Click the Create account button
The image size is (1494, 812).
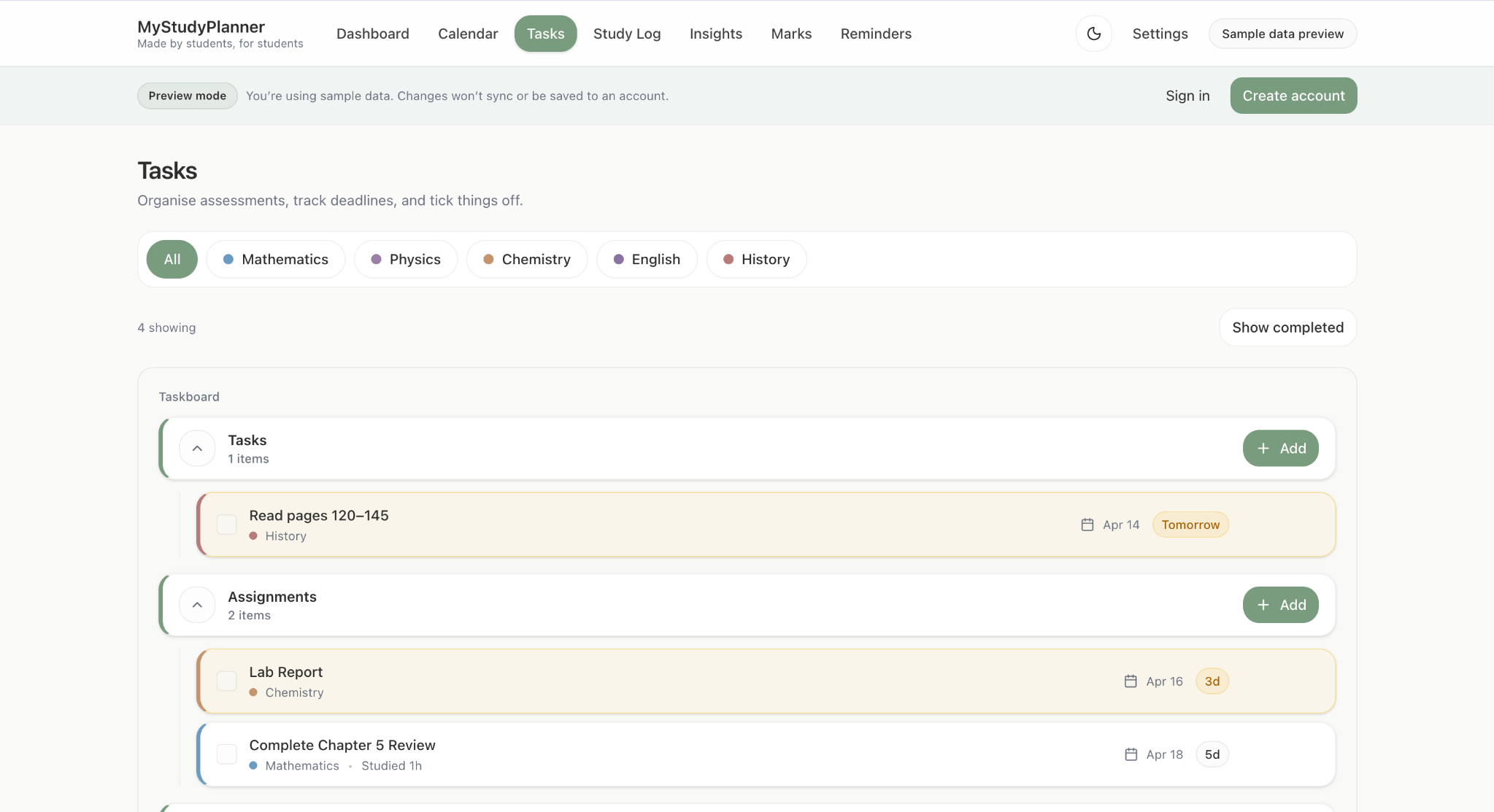click(1293, 96)
